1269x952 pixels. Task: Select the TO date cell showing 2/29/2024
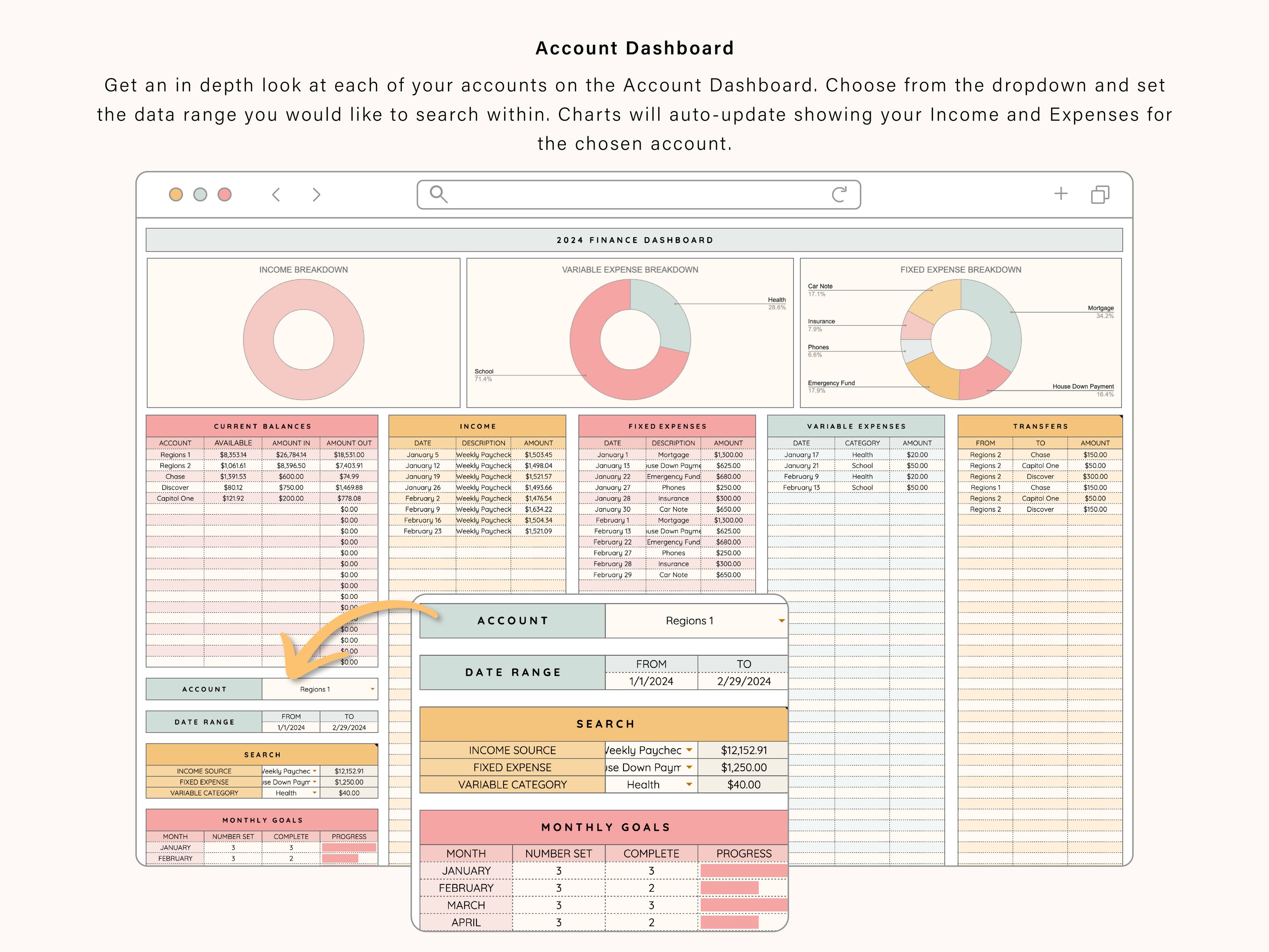coord(743,682)
